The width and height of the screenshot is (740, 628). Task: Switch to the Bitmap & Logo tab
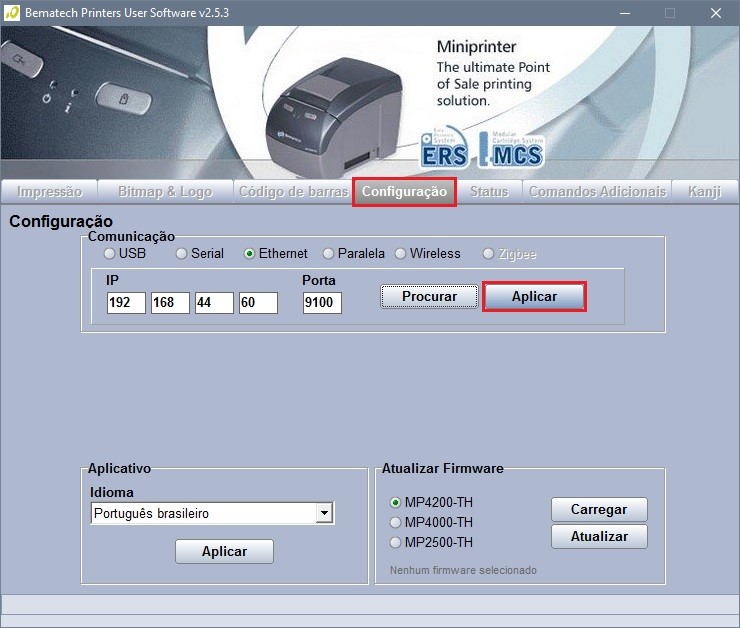coord(165,192)
